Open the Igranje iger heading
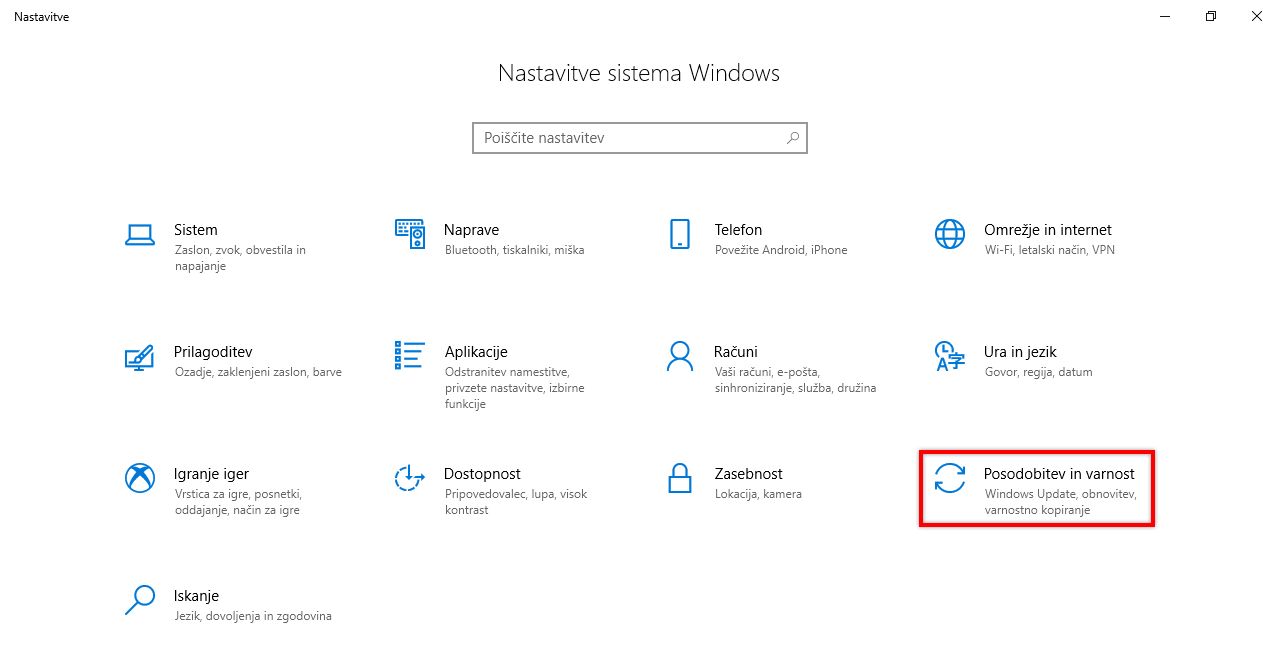This screenshot has width=1280, height=650. 211,474
